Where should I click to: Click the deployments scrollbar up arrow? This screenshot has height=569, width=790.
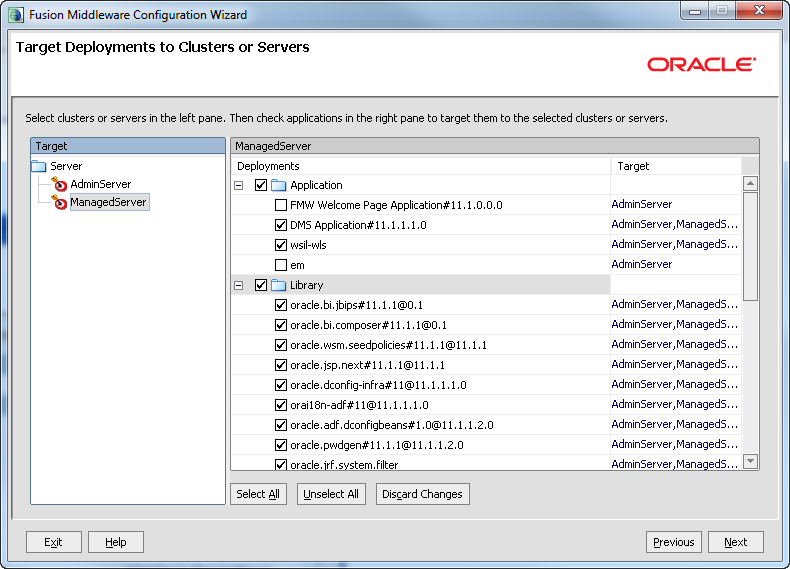(x=750, y=183)
